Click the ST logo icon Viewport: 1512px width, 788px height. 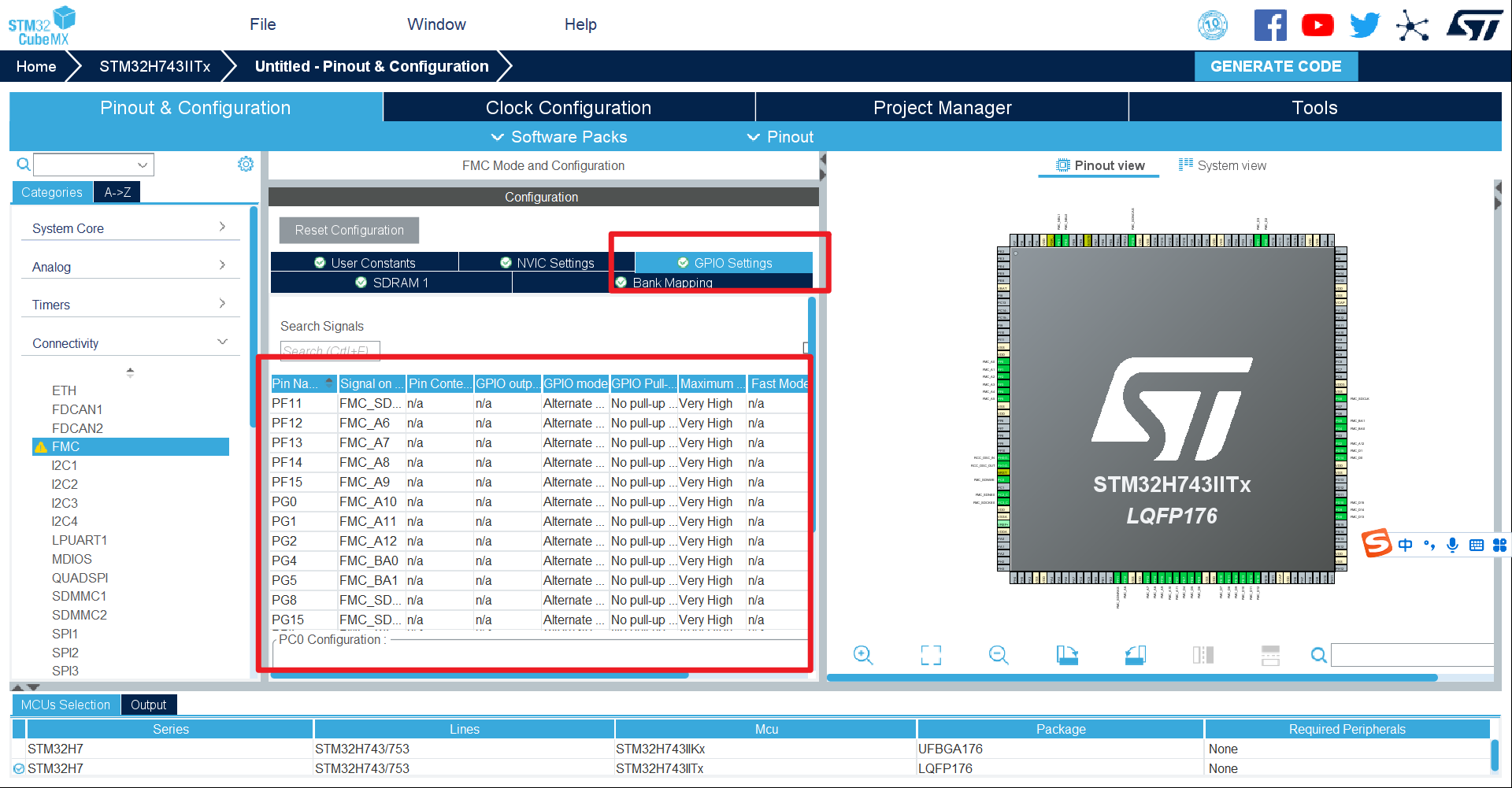coord(1474,25)
